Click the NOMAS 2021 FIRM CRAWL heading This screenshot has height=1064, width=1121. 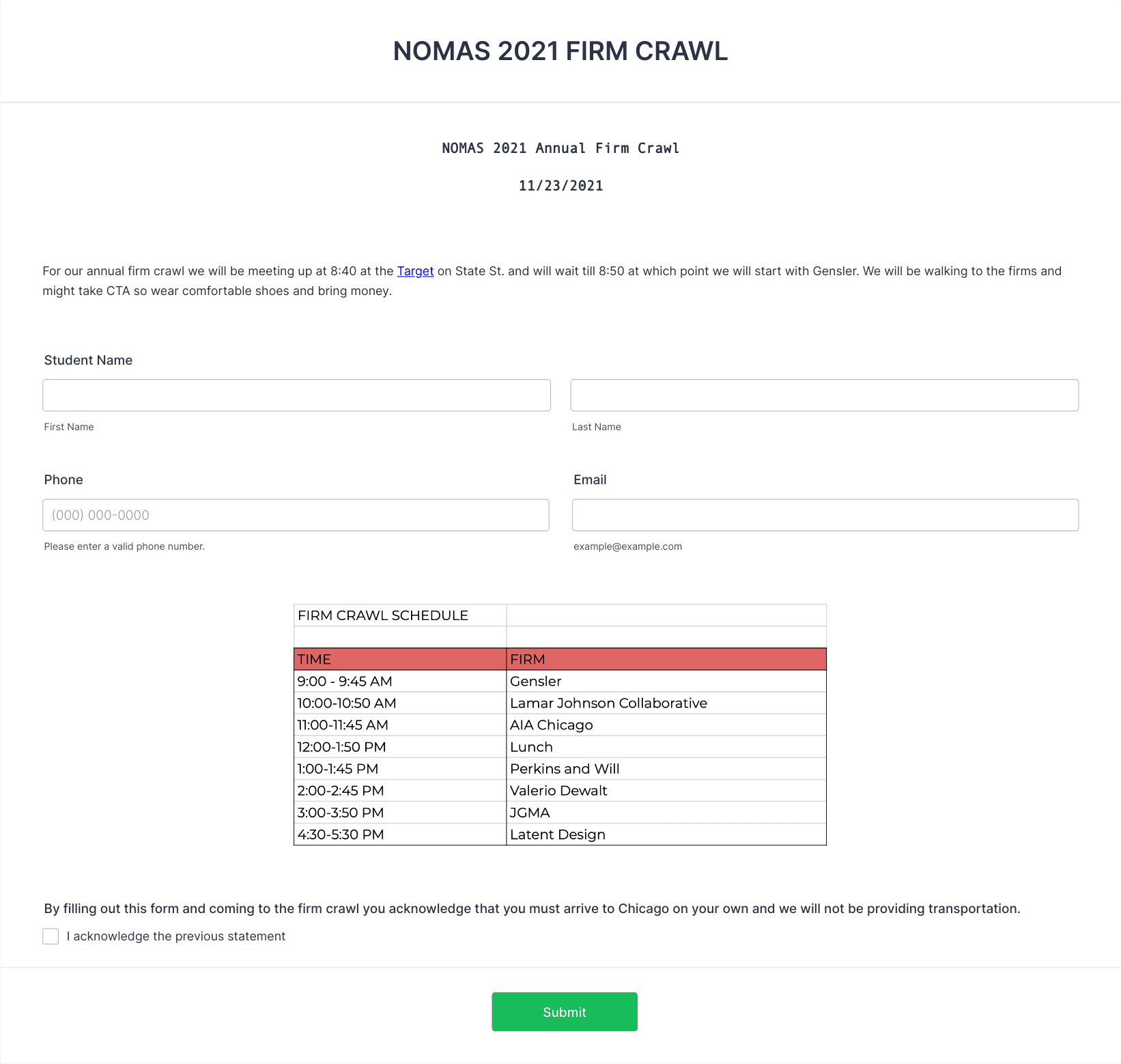point(560,51)
